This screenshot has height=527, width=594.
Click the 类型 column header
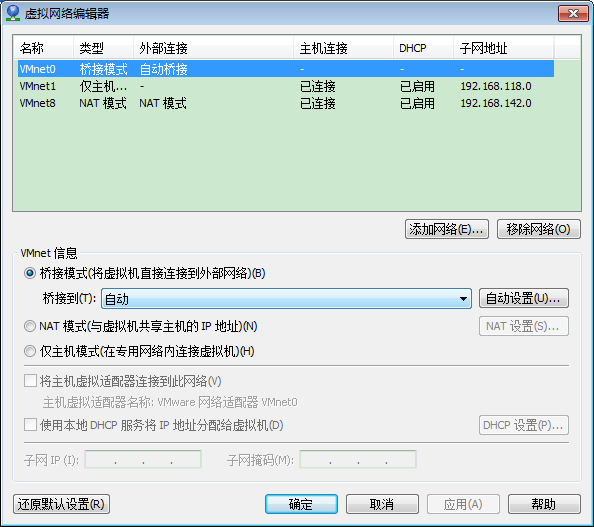coord(103,48)
